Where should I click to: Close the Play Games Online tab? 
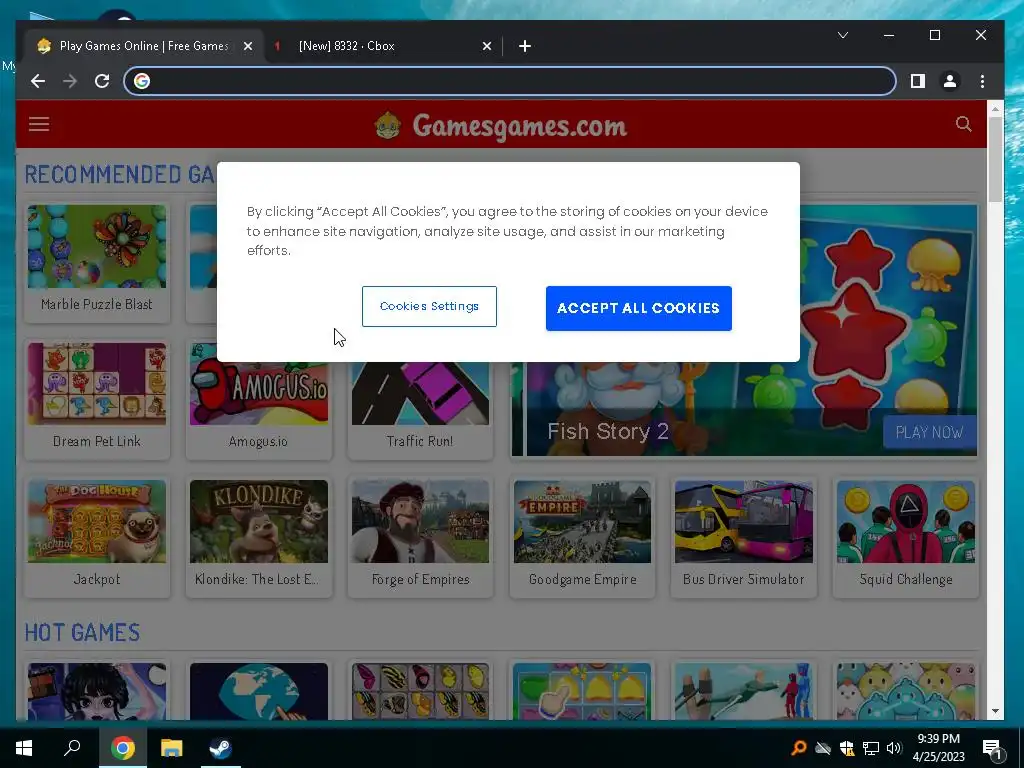click(248, 46)
